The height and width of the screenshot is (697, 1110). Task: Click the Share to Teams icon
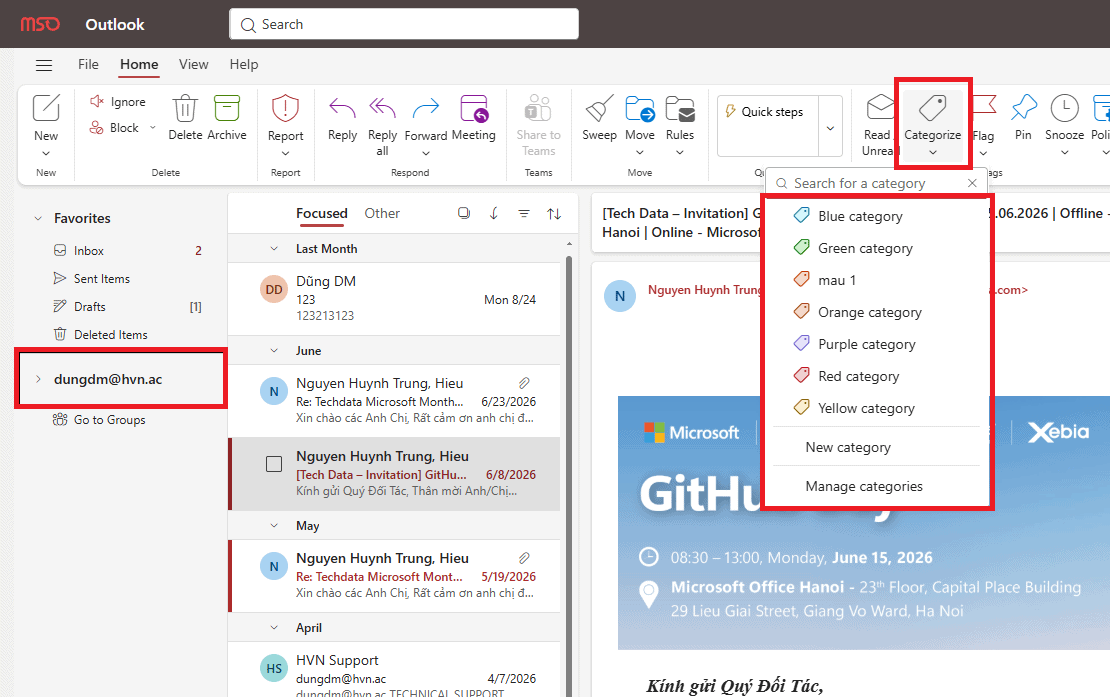tap(538, 108)
